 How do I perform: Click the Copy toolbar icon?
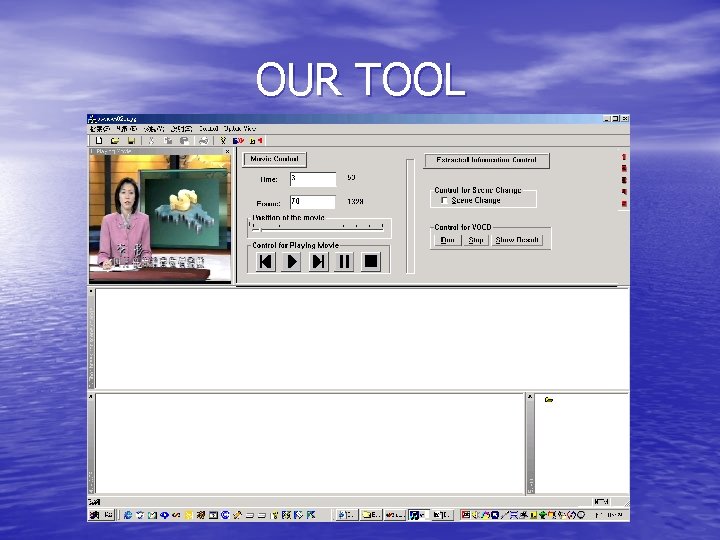tap(168, 141)
